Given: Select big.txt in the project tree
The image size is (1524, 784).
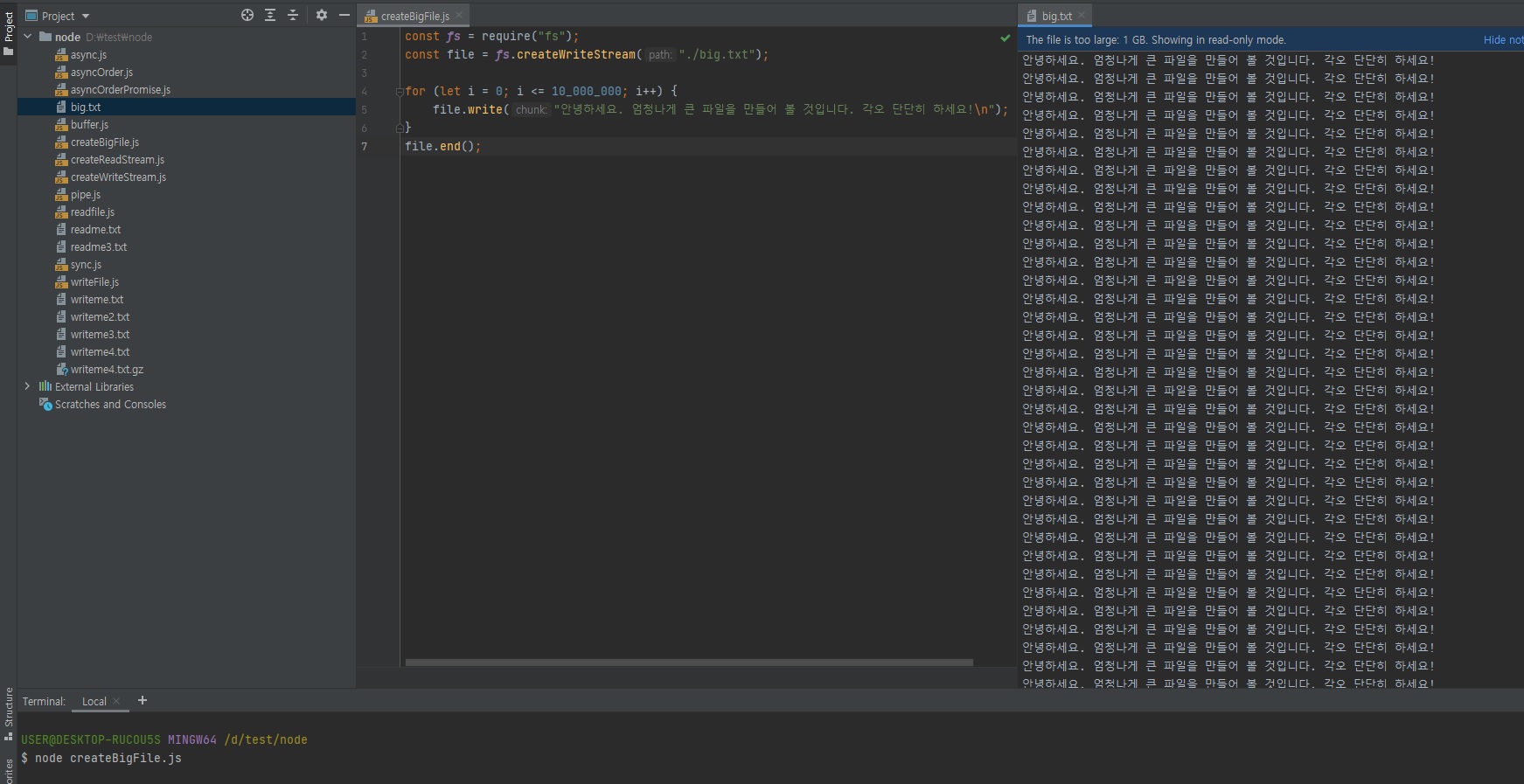Looking at the screenshot, I should coord(86,108).
